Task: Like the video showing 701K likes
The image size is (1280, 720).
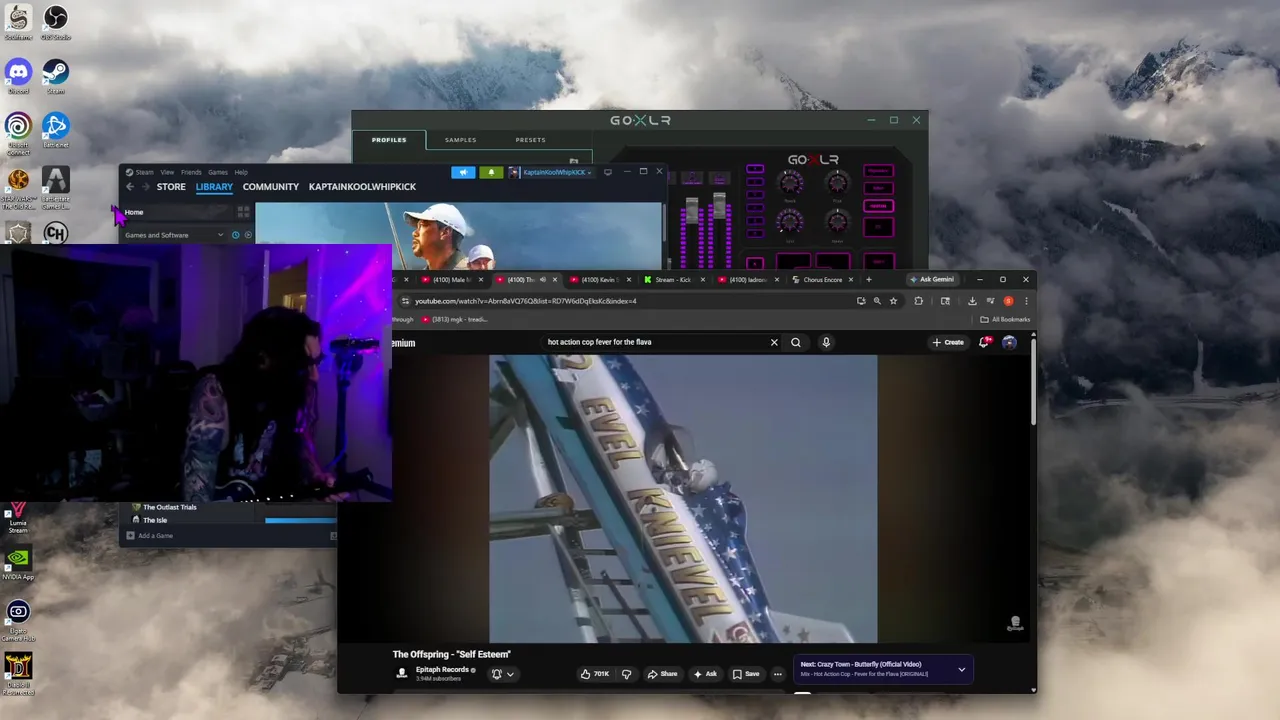Action: coord(595,674)
